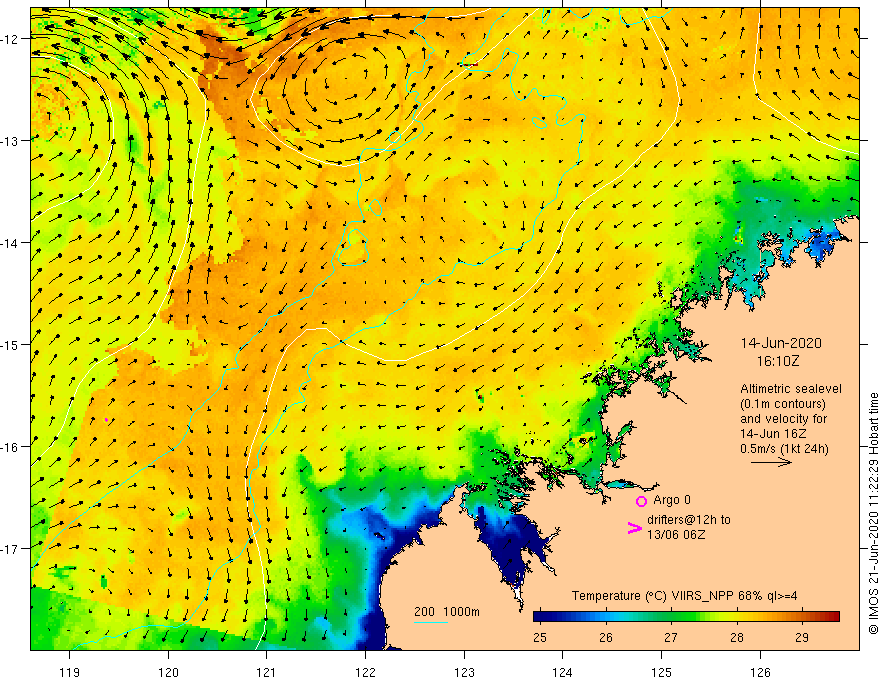Click the magenta Argo circle legend marker
Viewport: 880px width, 680px height.
(x=641, y=501)
